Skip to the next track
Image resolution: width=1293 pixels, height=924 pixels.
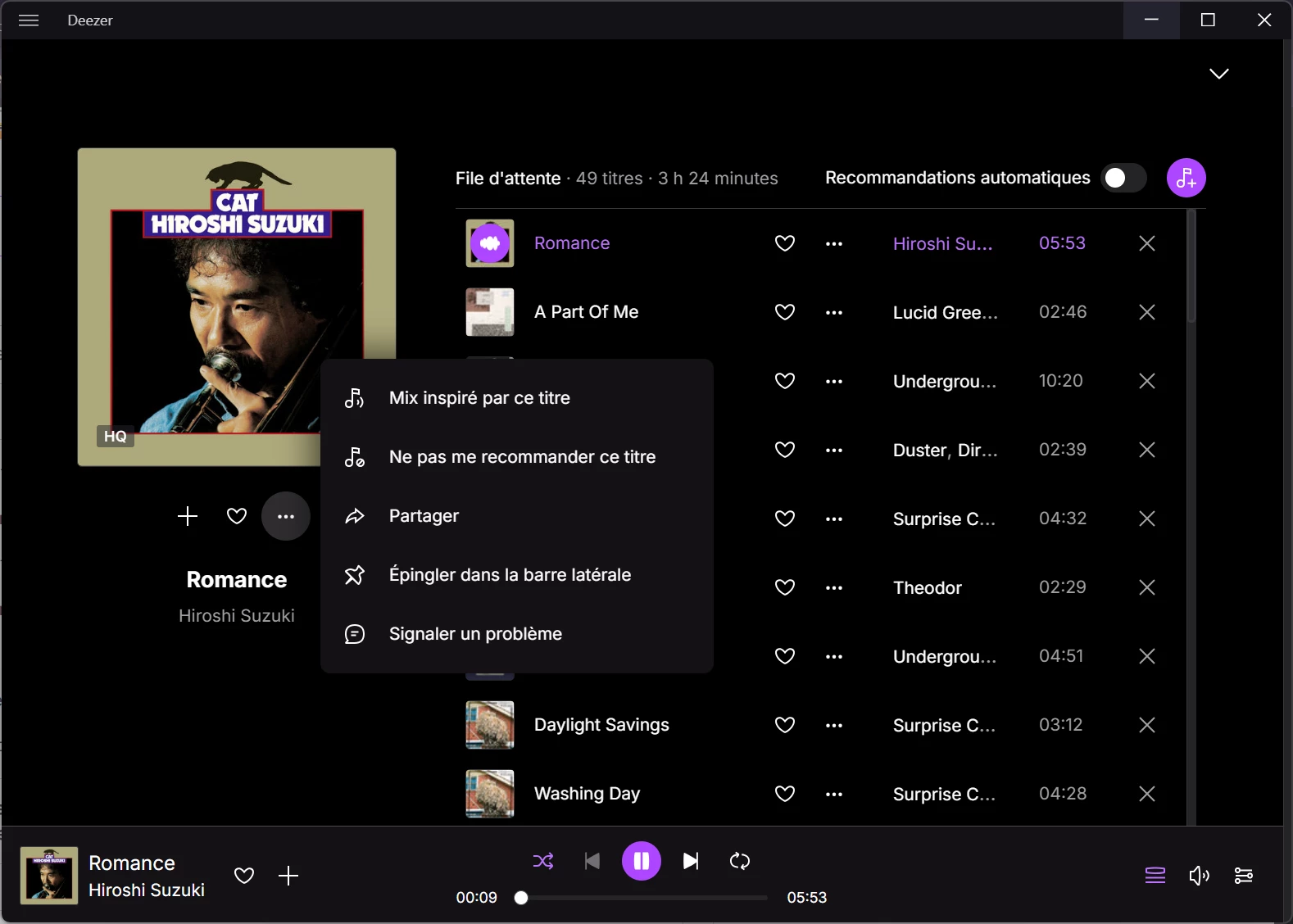[691, 861]
